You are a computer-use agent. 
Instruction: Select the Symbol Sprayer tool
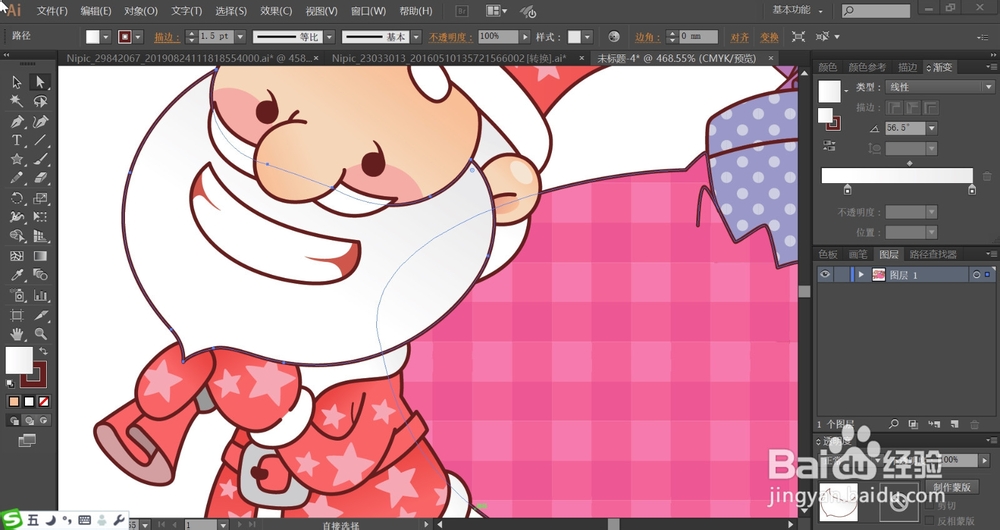coord(17,295)
